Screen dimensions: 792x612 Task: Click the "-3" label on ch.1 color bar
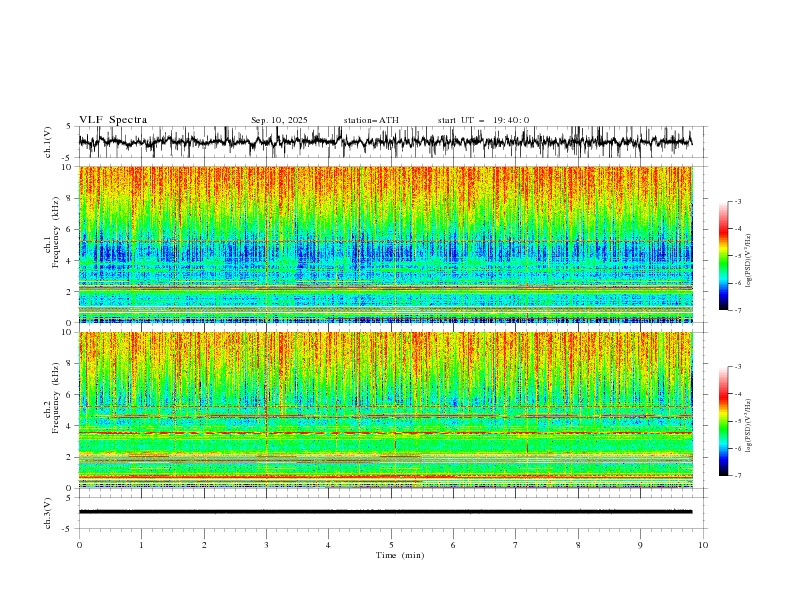point(737,201)
